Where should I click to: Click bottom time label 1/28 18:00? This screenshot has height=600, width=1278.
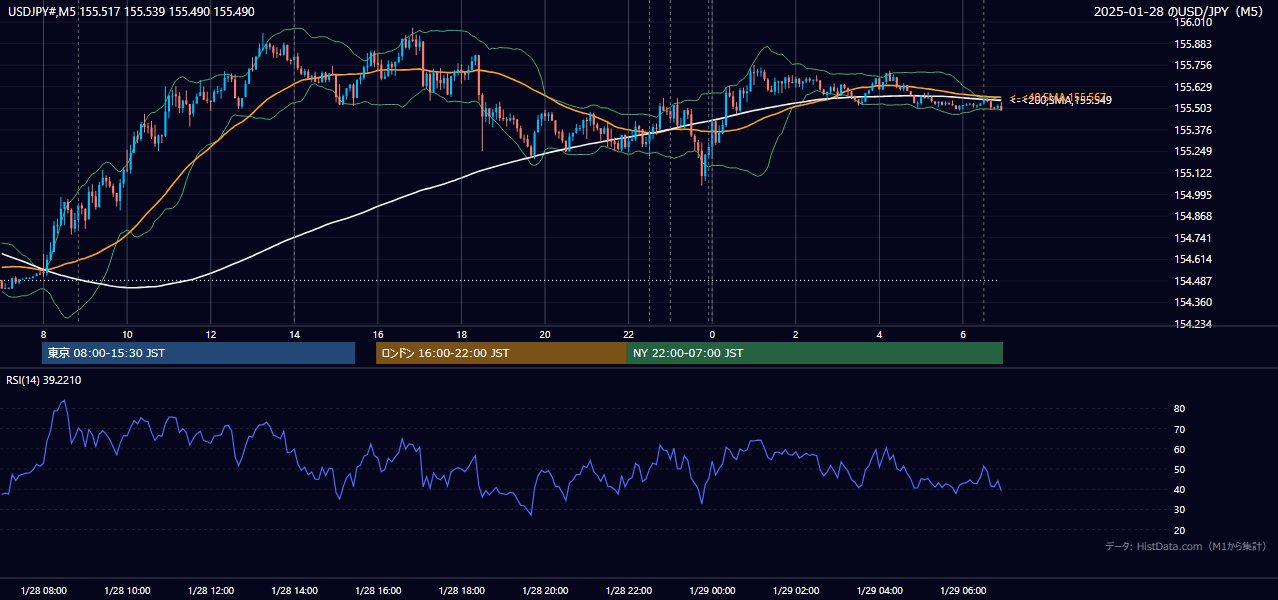click(x=461, y=591)
